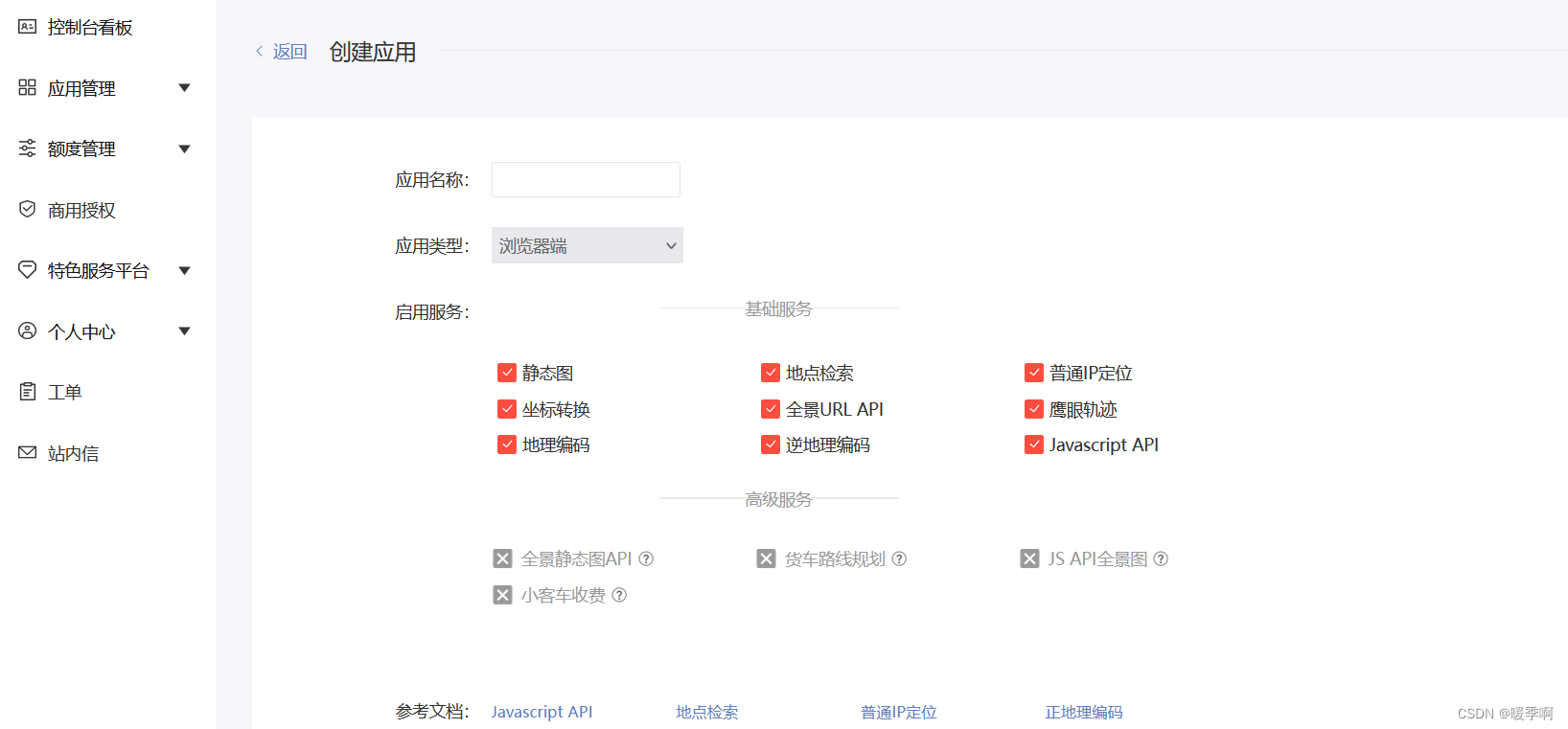Screen dimensions: 1568x729
Task: Click the disabled JS API全景图 checkbox
Action: pos(1029,558)
